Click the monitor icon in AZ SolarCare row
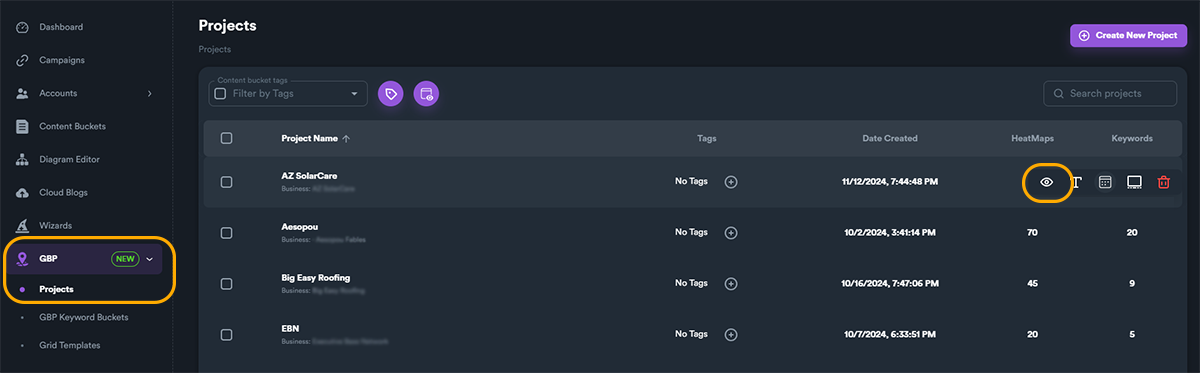 coord(1134,182)
